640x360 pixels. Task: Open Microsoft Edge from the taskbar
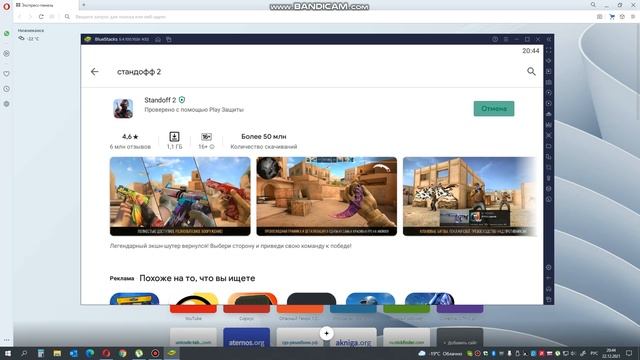[90, 353]
